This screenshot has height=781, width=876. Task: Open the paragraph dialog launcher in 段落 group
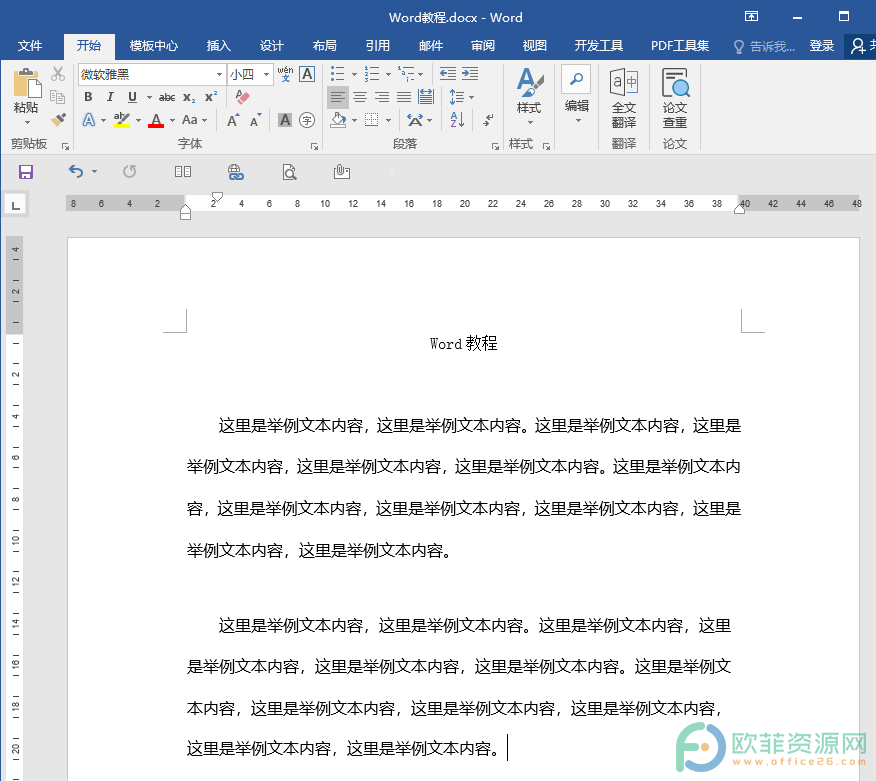pos(495,146)
